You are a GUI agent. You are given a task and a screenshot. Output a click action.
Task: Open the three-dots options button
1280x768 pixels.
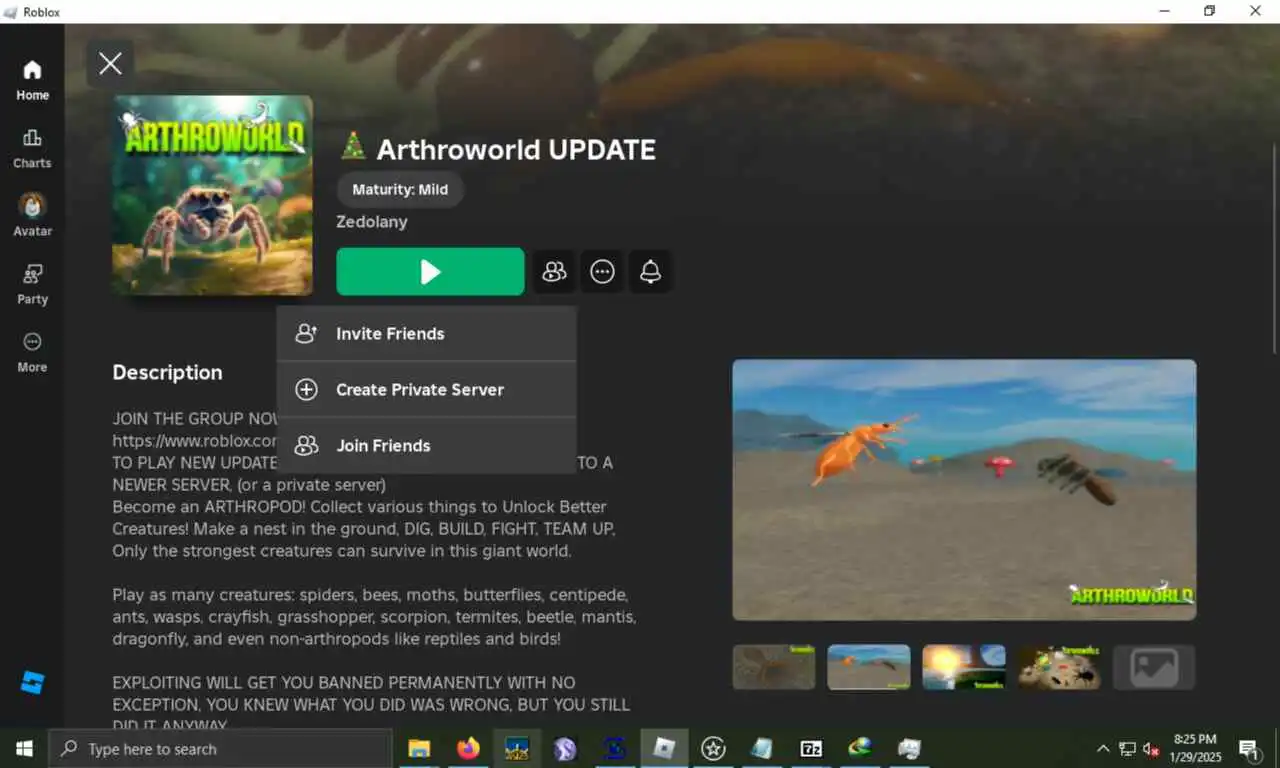(x=602, y=272)
